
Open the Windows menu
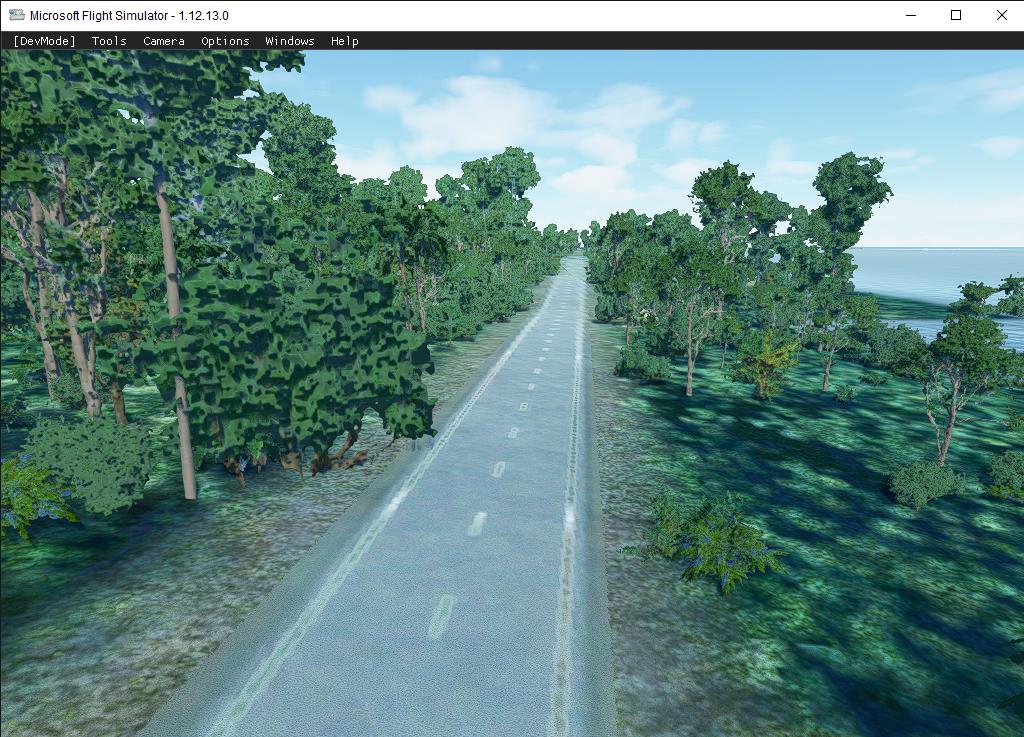click(290, 41)
